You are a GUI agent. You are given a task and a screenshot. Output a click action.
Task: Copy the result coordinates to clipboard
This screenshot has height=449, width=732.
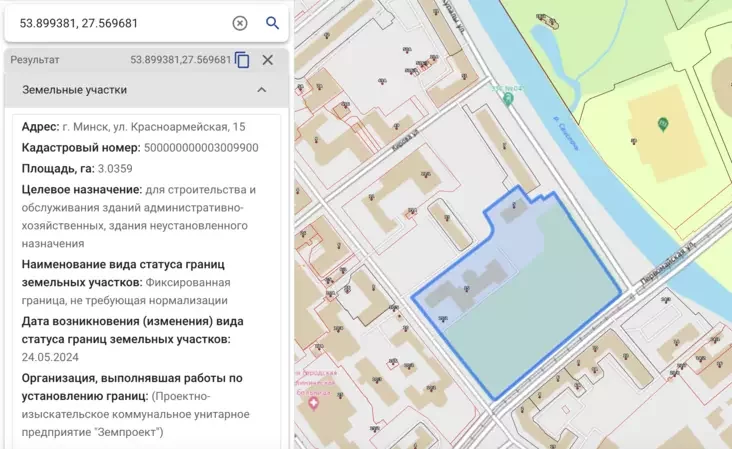click(x=242, y=60)
